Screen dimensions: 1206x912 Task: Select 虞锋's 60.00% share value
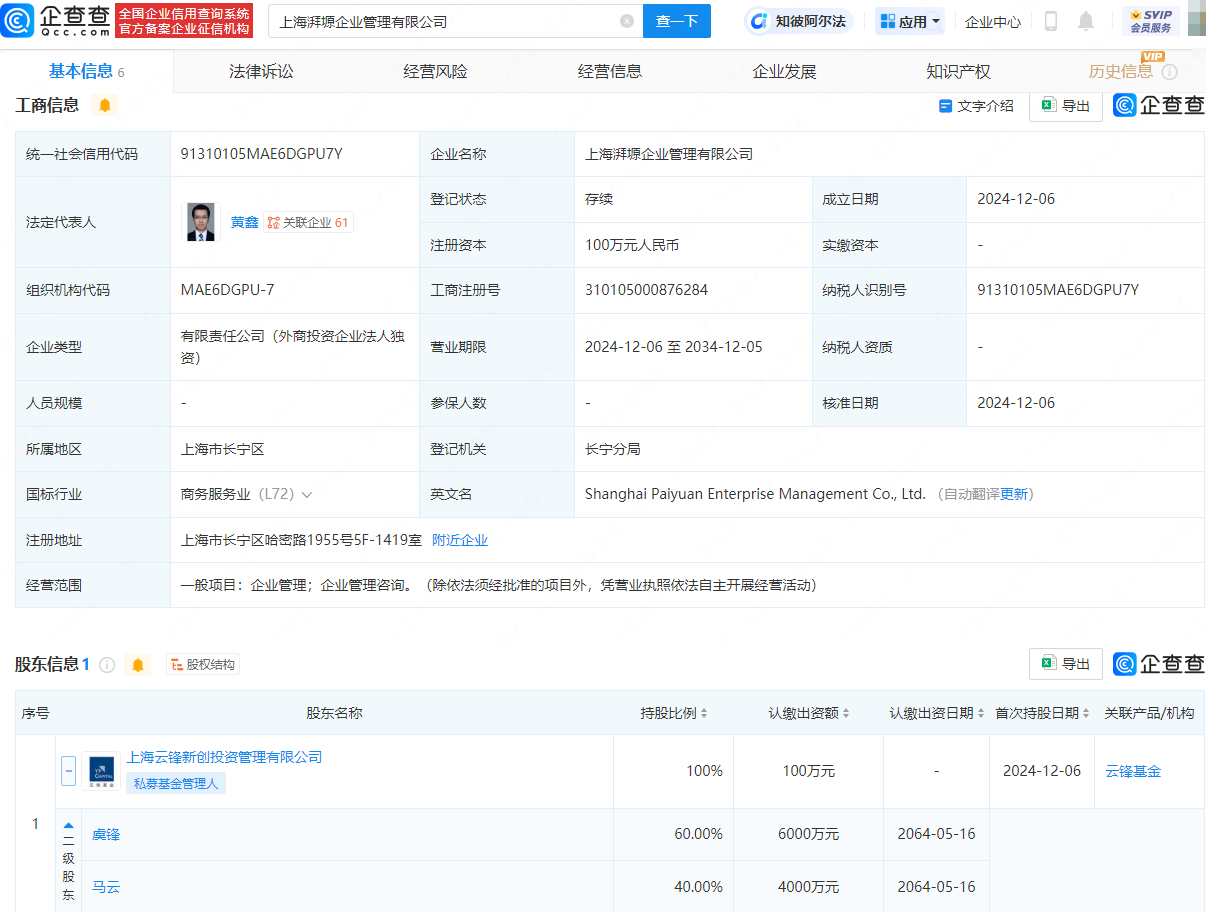click(699, 834)
